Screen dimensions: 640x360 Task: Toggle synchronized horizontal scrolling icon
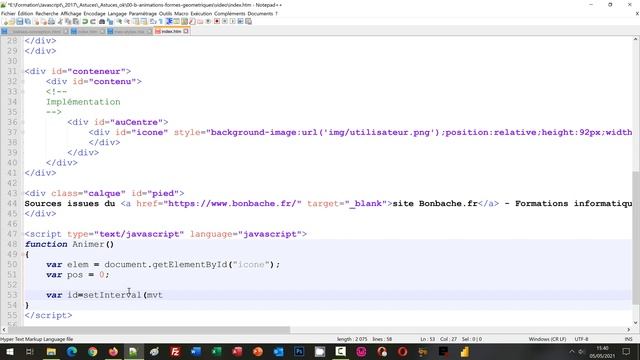coord(144,21)
